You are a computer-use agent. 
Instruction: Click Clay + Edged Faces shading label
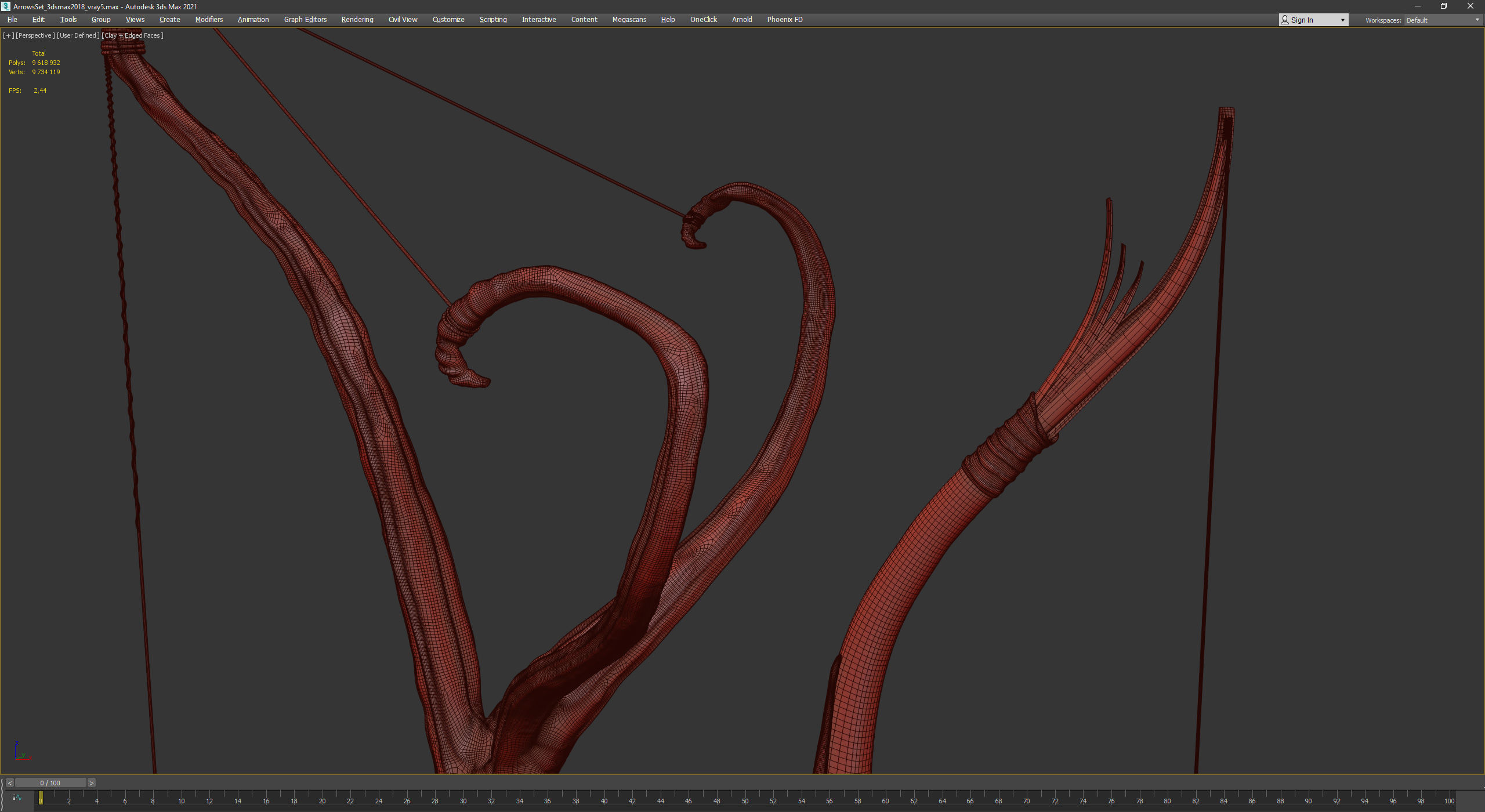point(132,35)
